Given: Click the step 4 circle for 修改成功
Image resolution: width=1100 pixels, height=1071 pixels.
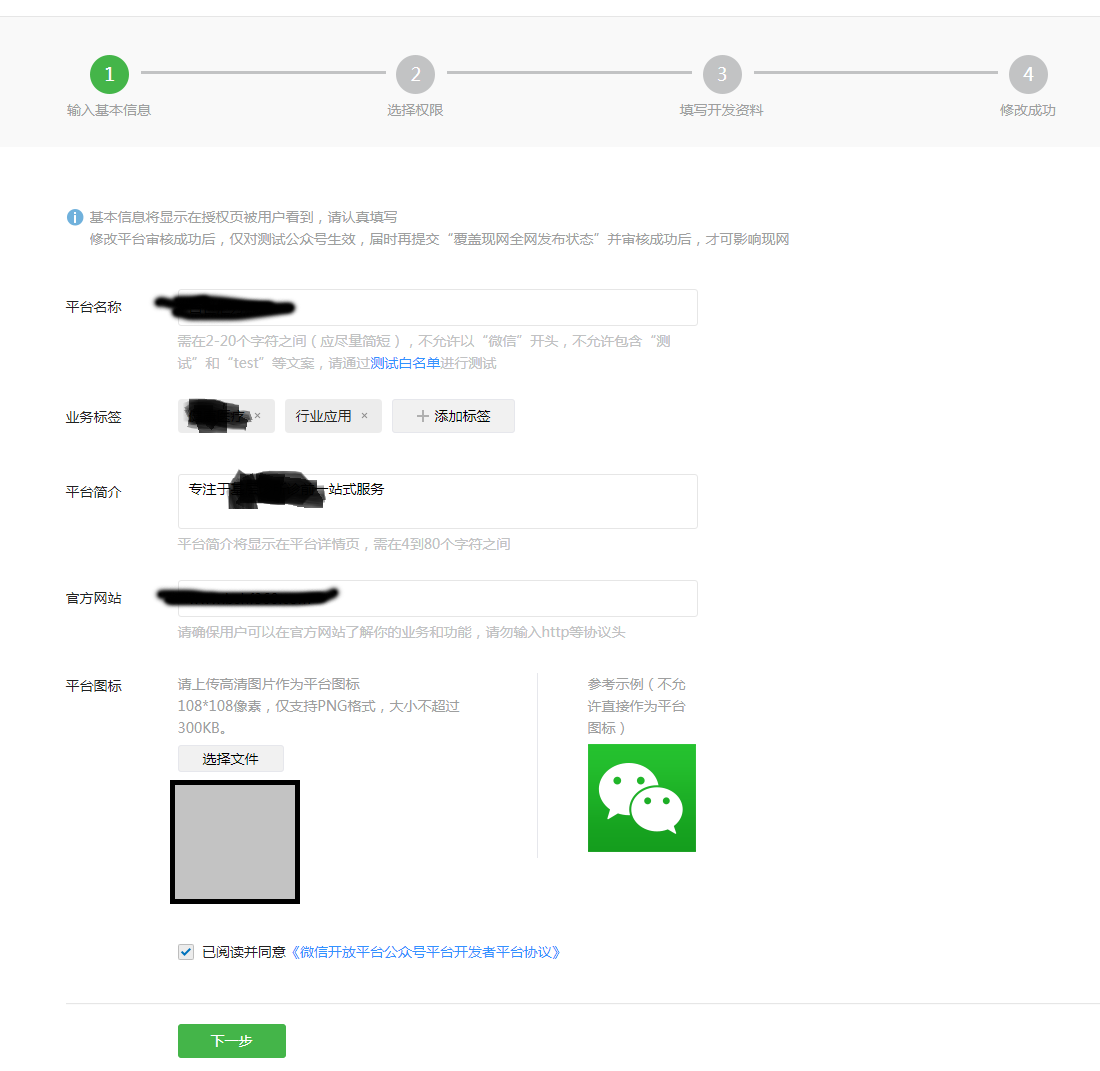Looking at the screenshot, I should [x=1028, y=74].
